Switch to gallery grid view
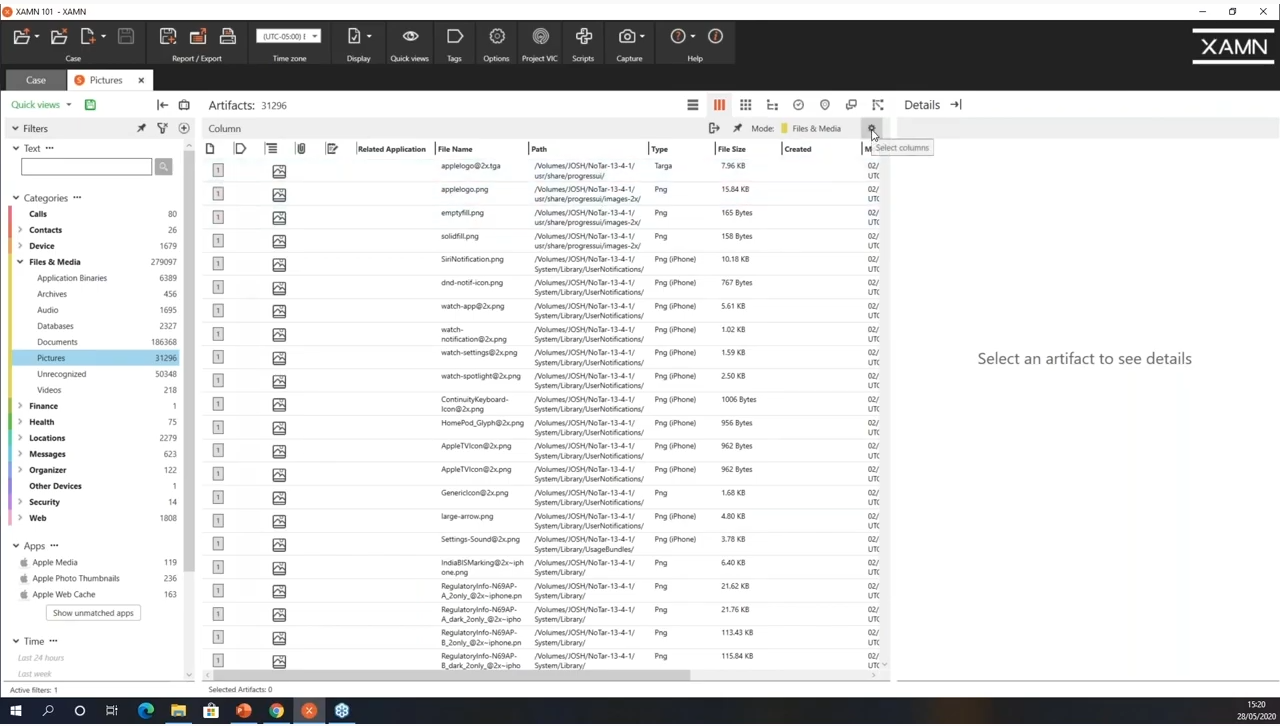The image size is (1280, 726). (746, 105)
